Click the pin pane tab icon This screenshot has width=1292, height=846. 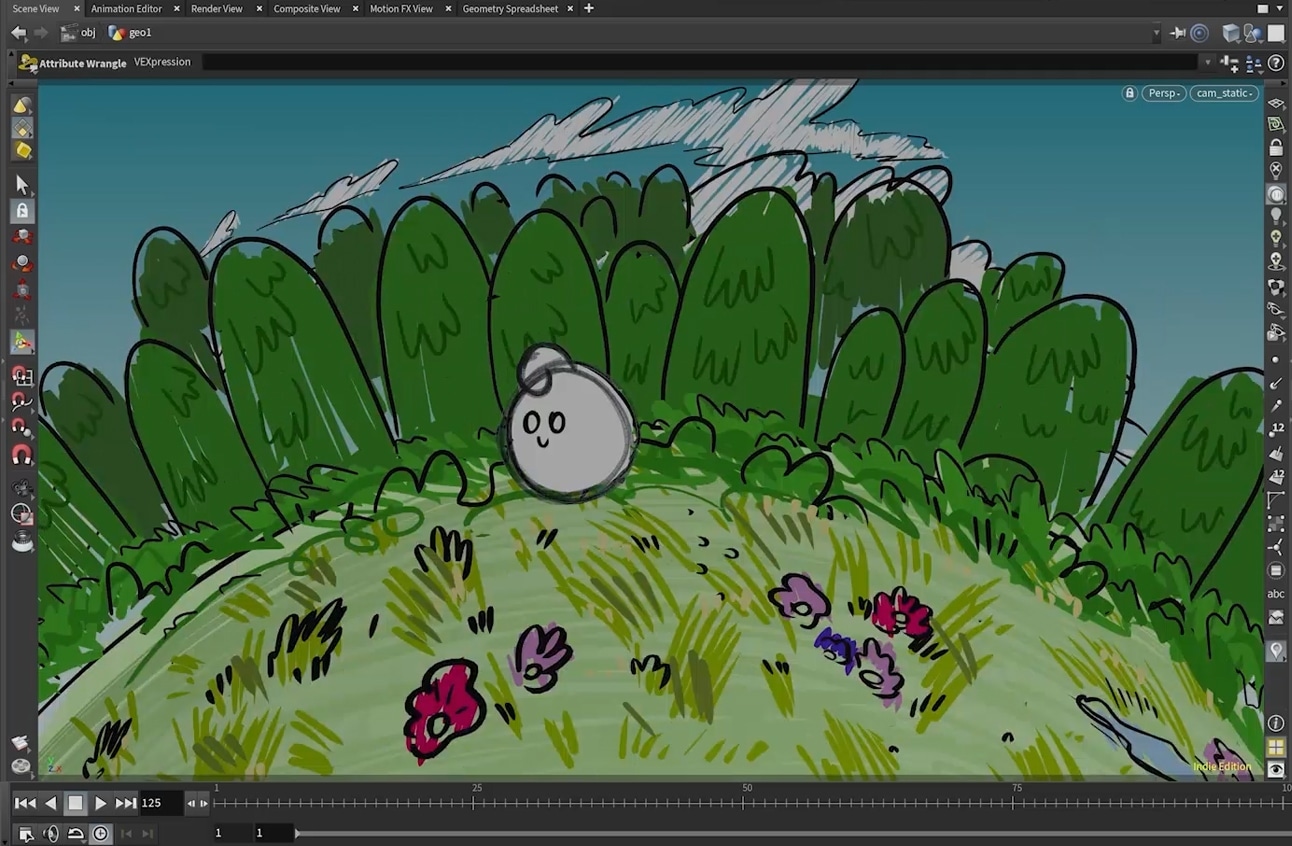pyautogui.click(x=1178, y=33)
